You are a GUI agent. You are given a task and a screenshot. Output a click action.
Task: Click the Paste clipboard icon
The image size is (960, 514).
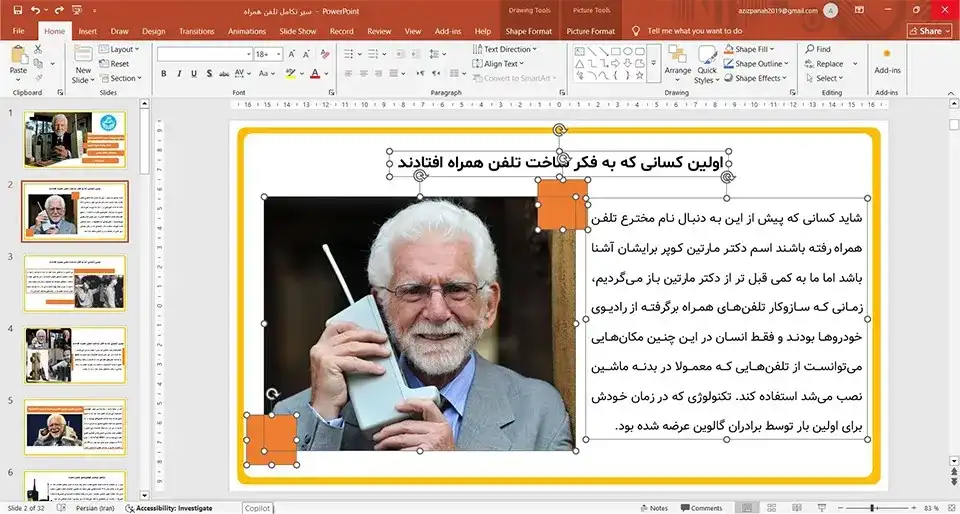(18, 54)
